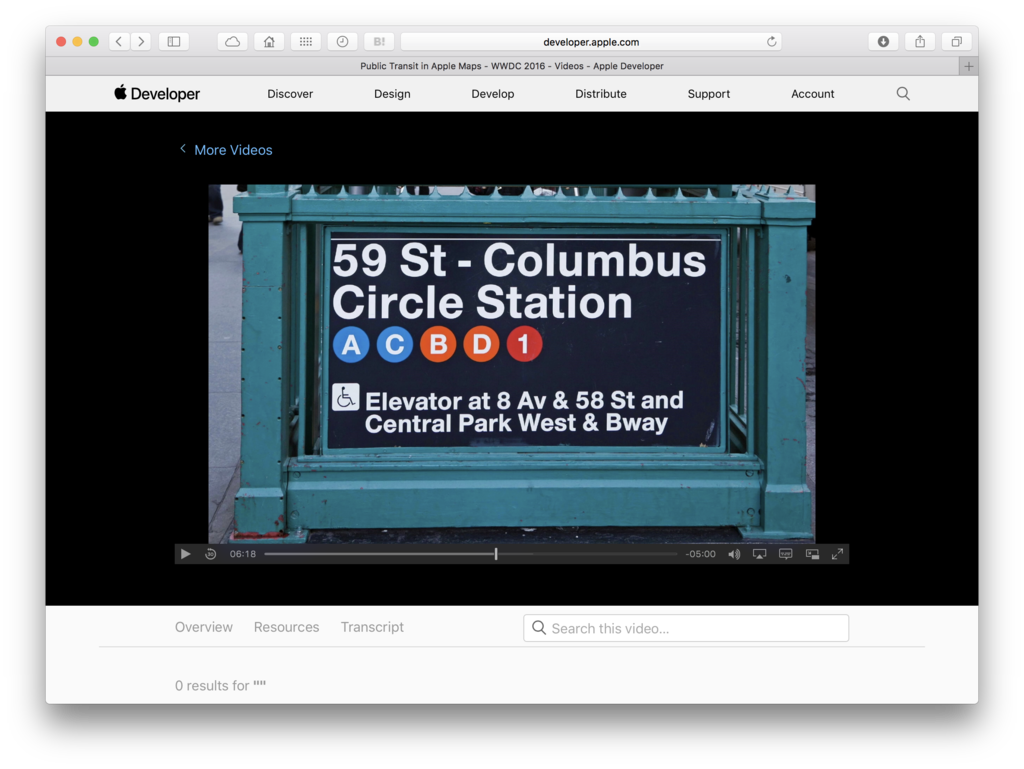Show History via clock icon
The width and height of the screenshot is (1024, 769).
(342, 42)
